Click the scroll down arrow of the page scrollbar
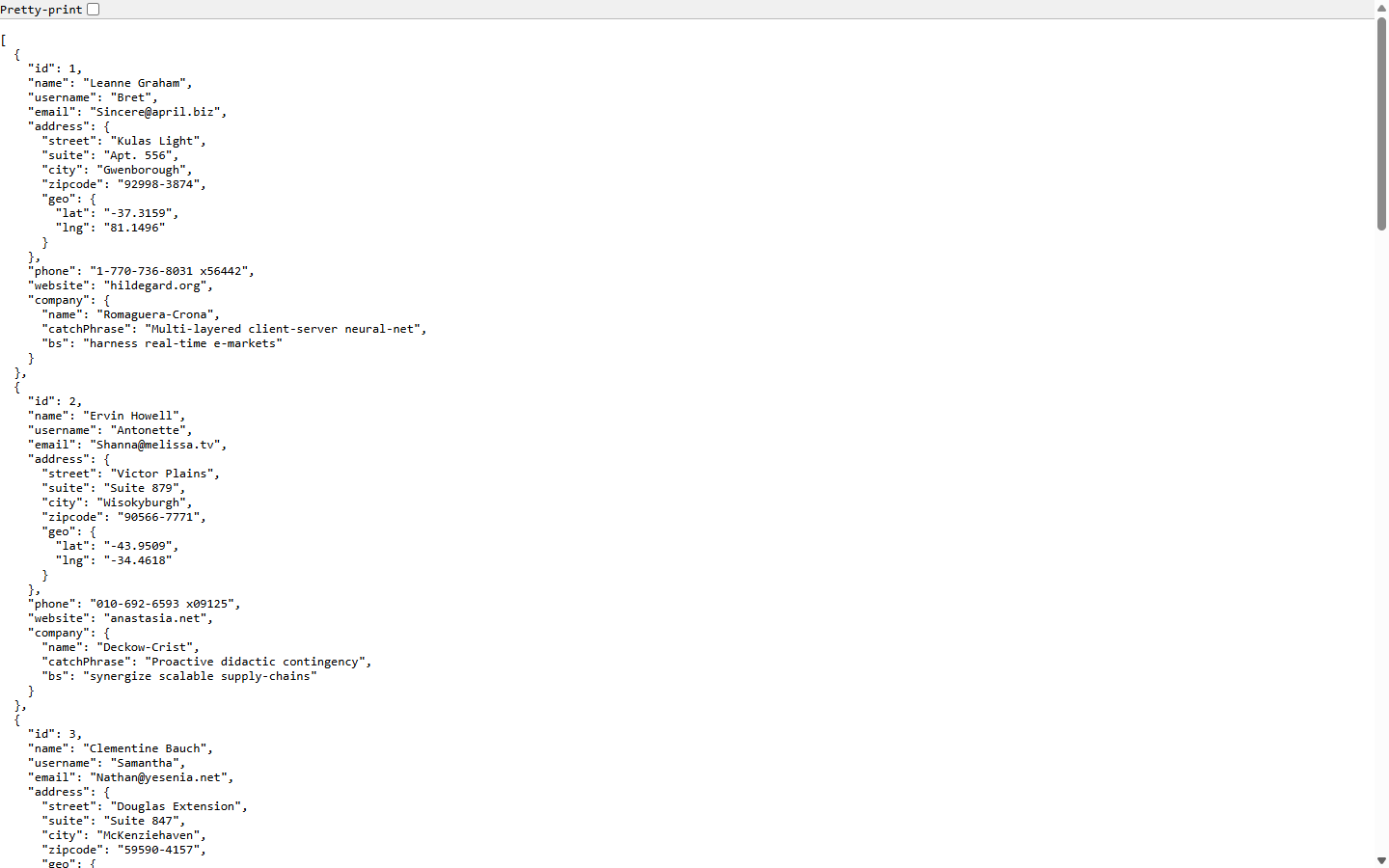The width and height of the screenshot is (1389, 868). click(1381, 861)
